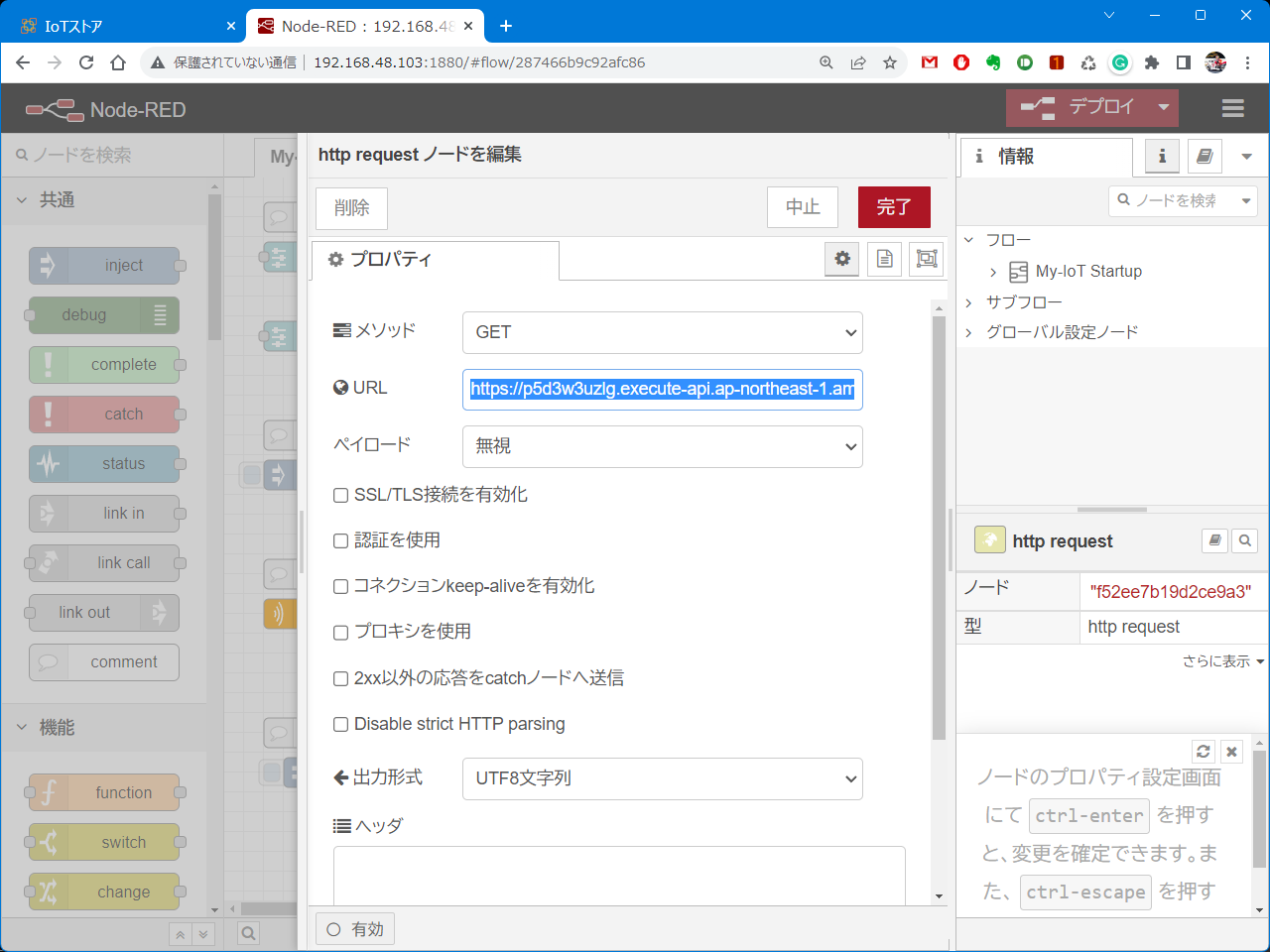Open the 出力形式 UTF8文字列 dropdown
The height and width of the screenshot is (952, 1270).
[663, 778]
